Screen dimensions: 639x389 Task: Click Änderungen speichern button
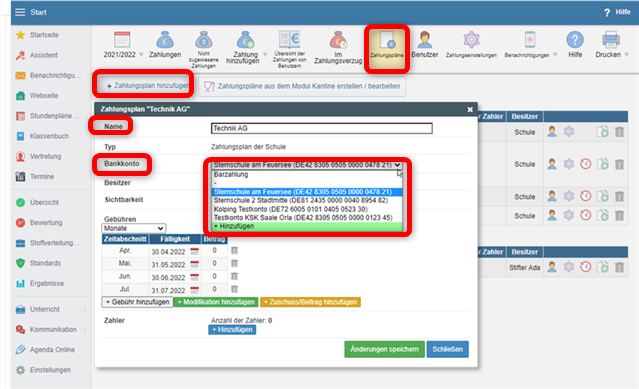384,349
